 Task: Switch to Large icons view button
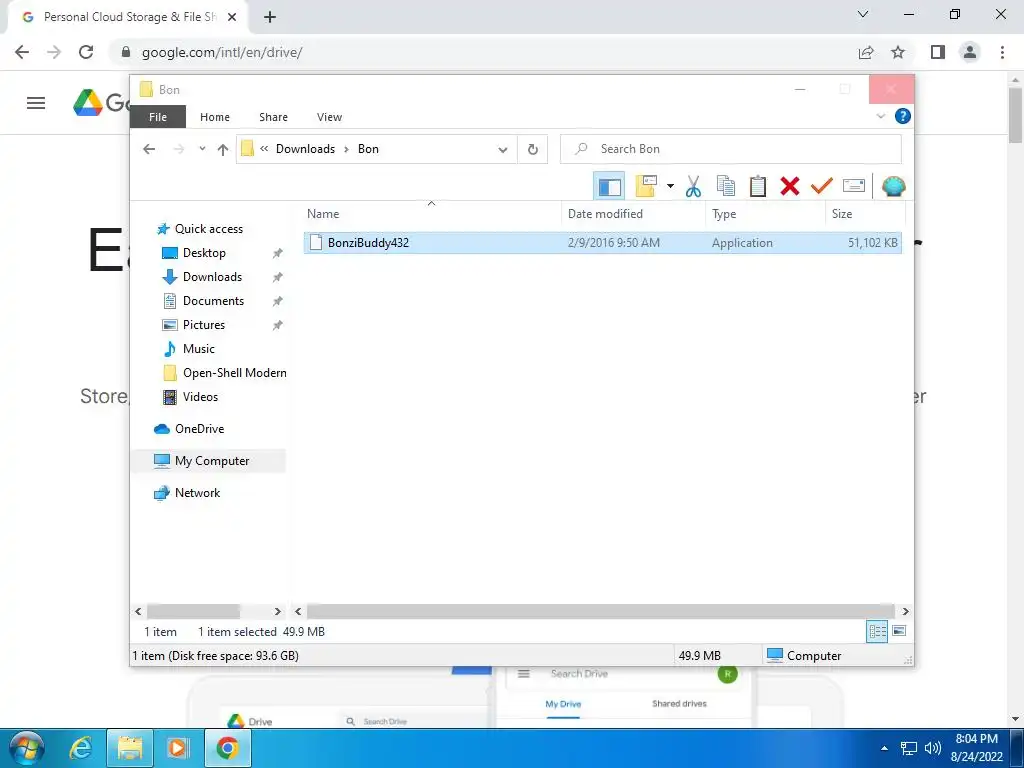tap(899, 631)
